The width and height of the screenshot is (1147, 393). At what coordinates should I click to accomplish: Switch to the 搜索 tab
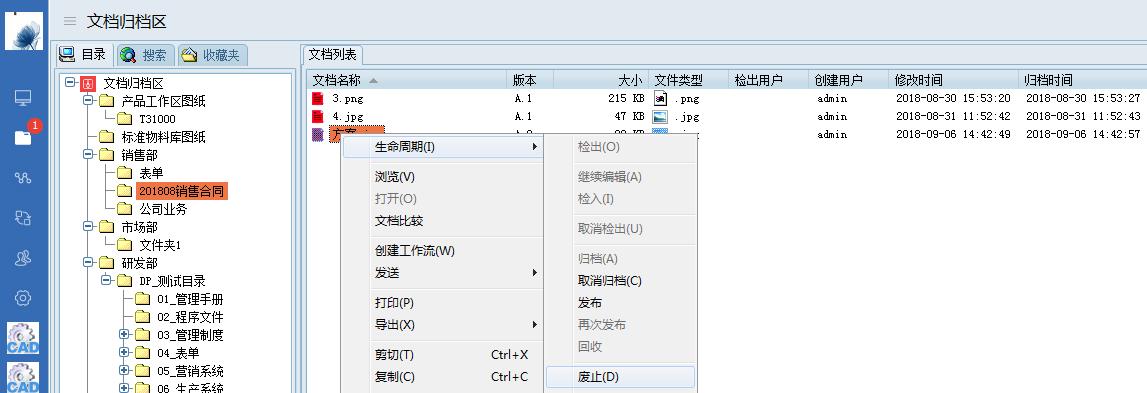pos(145,55)
